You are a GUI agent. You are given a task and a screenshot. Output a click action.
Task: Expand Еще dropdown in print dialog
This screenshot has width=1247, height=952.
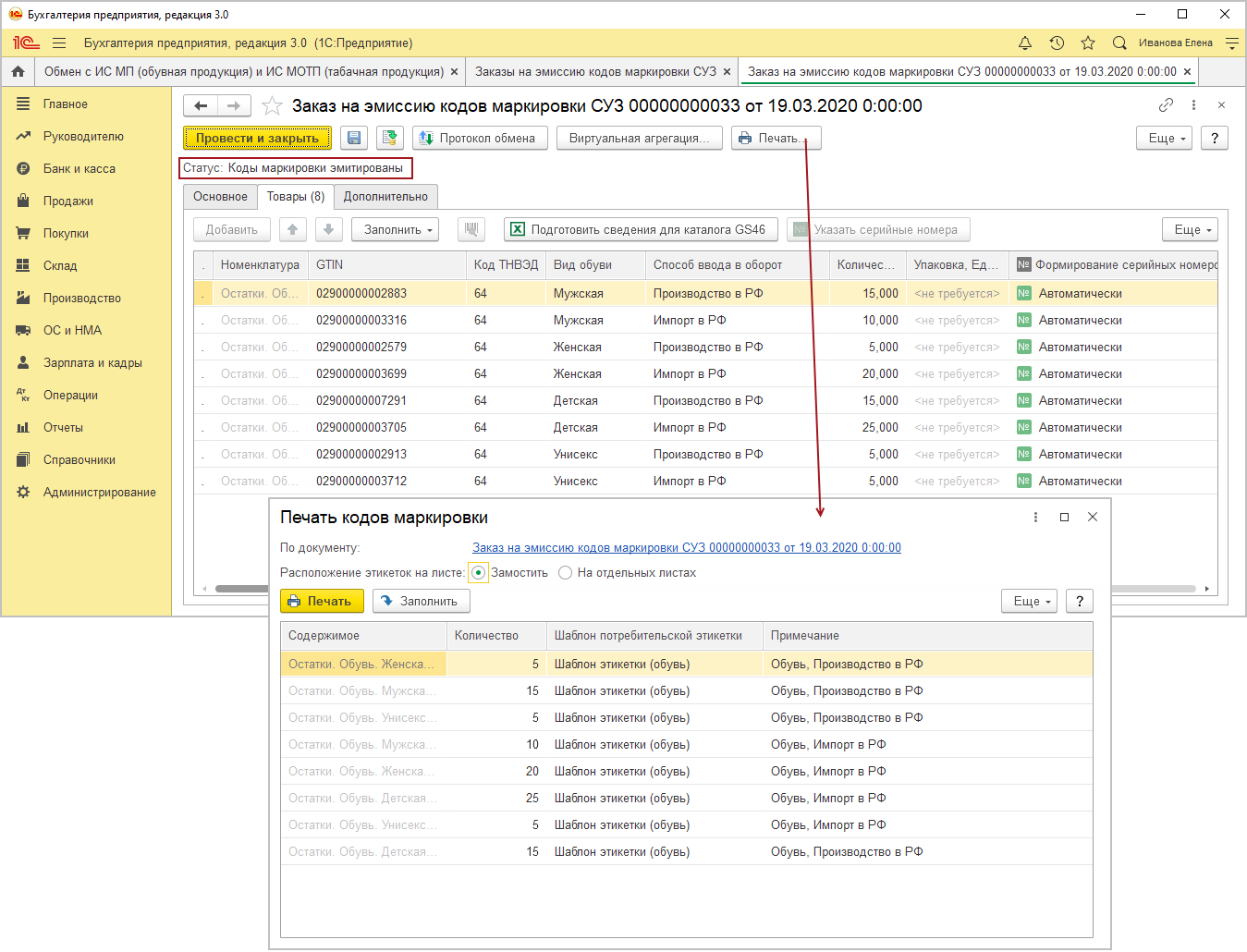[1029, 601]
